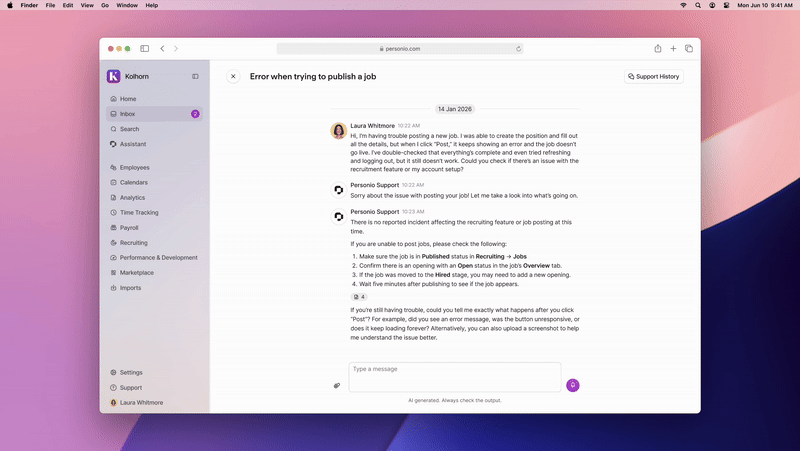The height and width of the screenshot is (451, 800).
Task: Open the Assistant from the sidebar
Action: [133, 144]
